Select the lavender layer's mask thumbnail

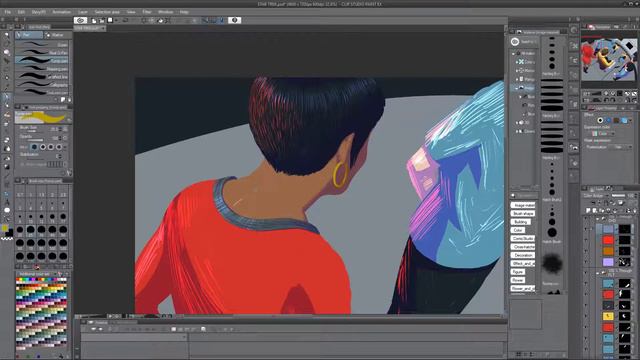pyautogui.click(x=624, y=262)
